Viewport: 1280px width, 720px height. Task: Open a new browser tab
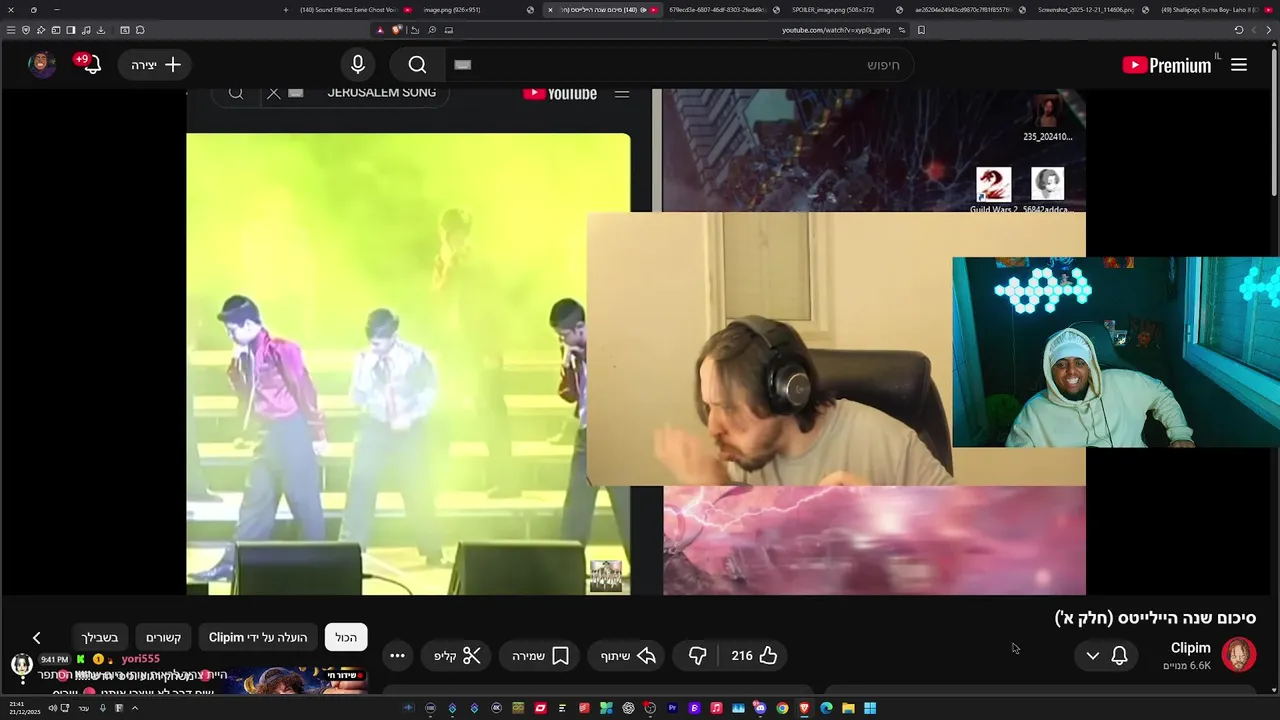286,10
